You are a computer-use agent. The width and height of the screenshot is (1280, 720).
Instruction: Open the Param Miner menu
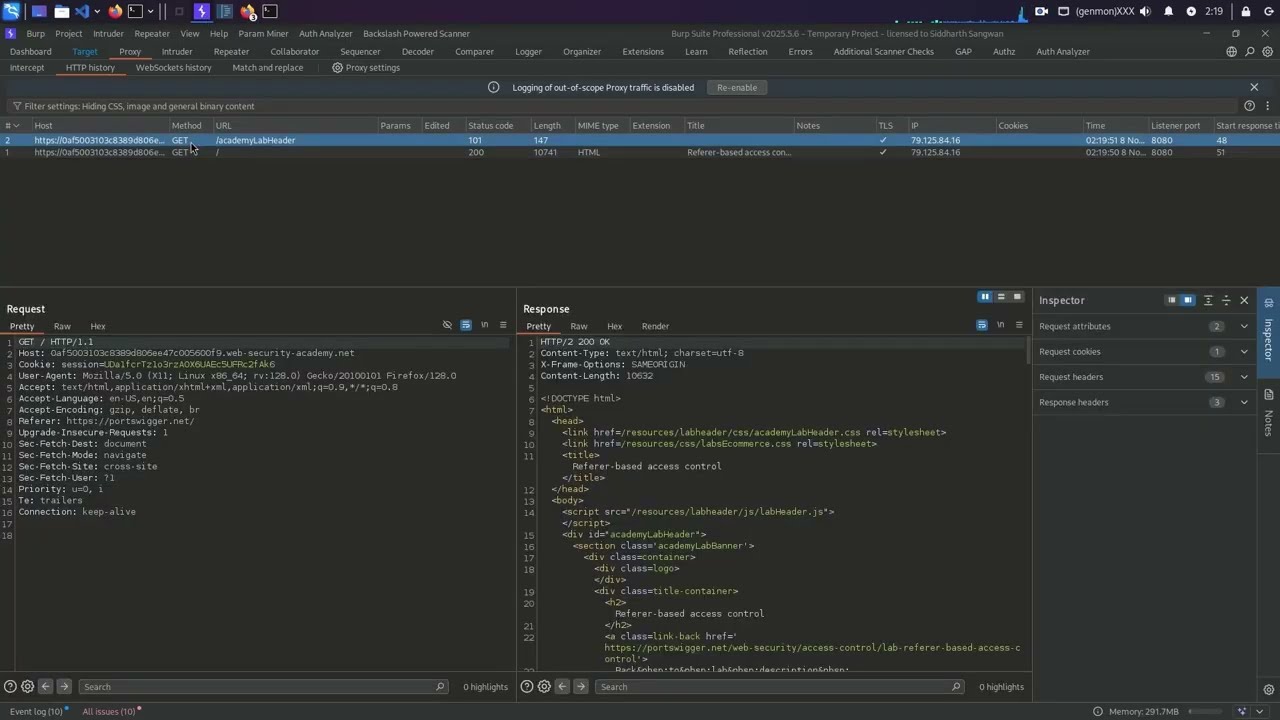click(x=263, y=34)
